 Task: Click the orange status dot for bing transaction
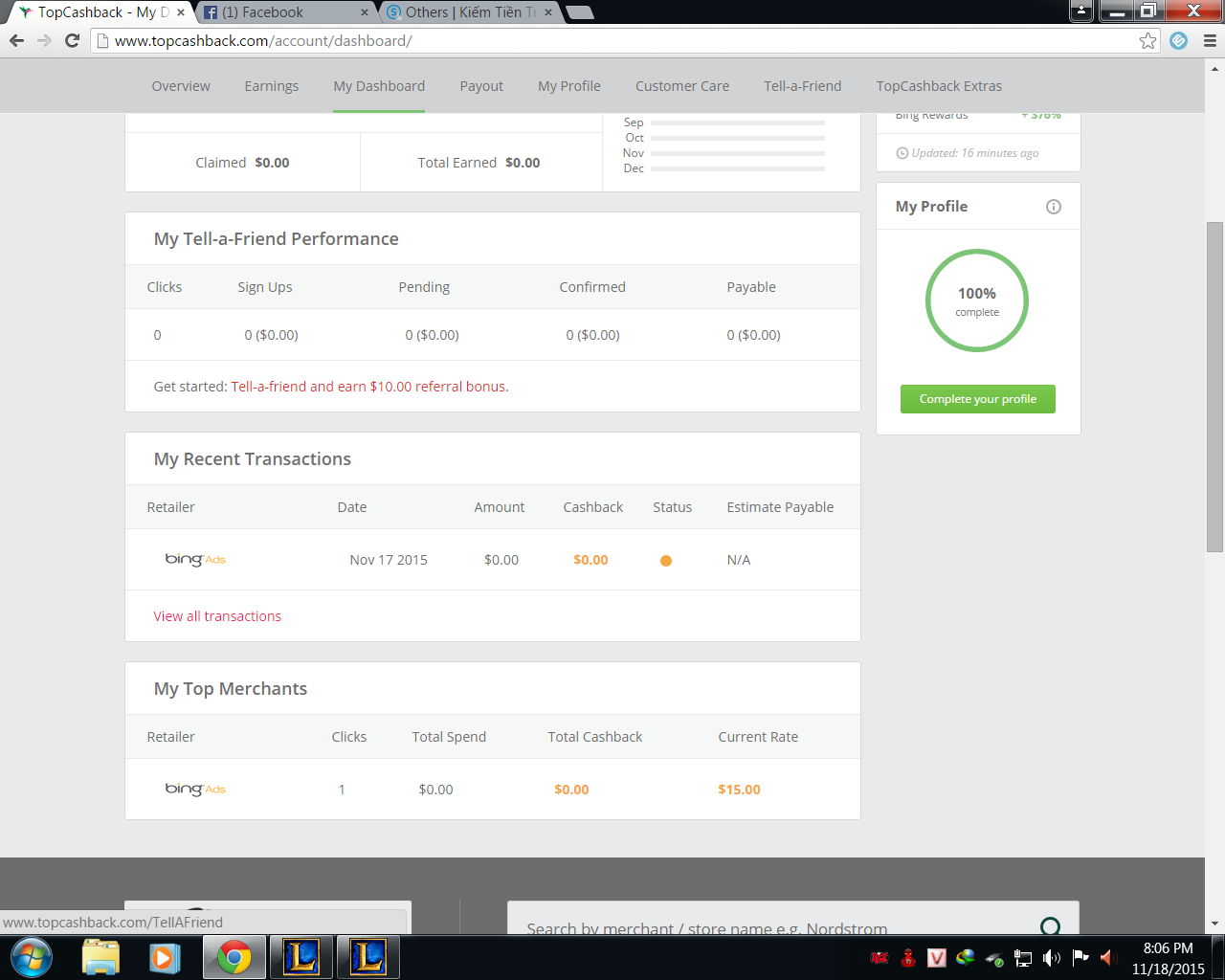click(666, 561)
